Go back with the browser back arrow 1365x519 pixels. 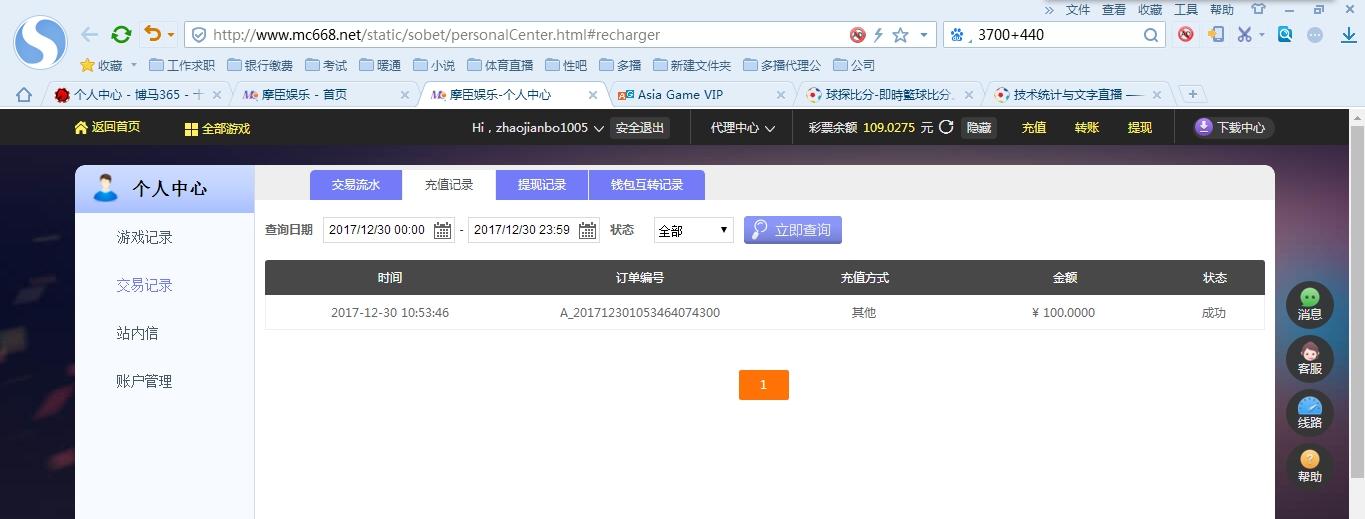[90, 34]
